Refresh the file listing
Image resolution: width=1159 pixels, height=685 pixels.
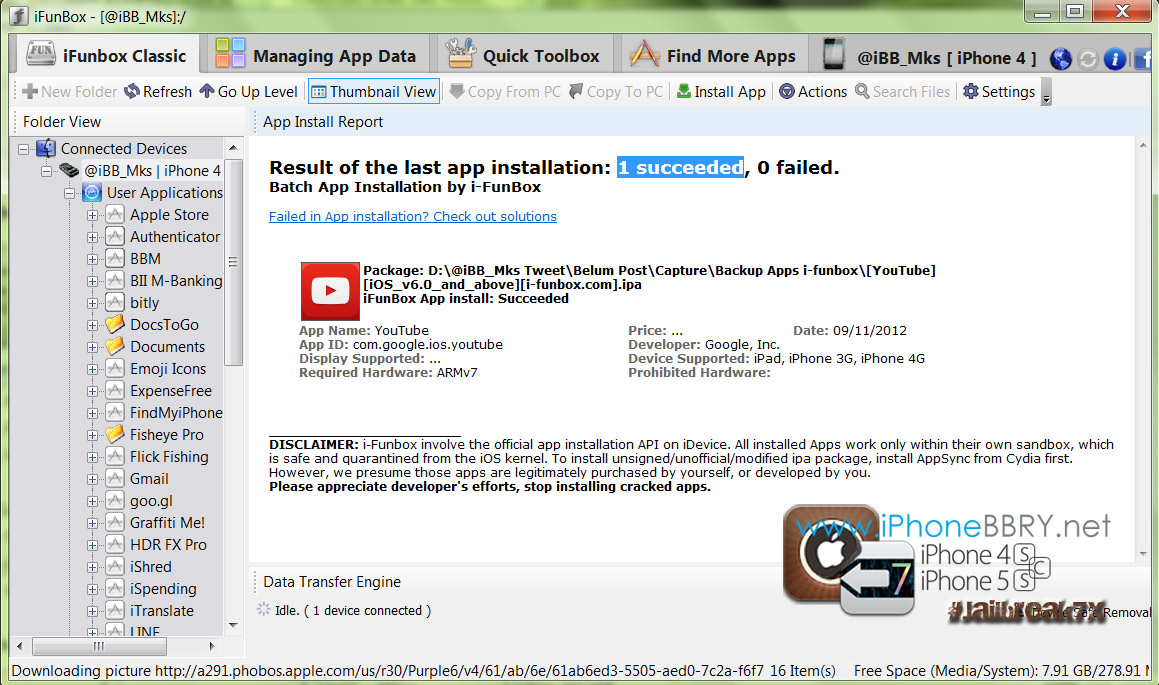pos(158,92)
